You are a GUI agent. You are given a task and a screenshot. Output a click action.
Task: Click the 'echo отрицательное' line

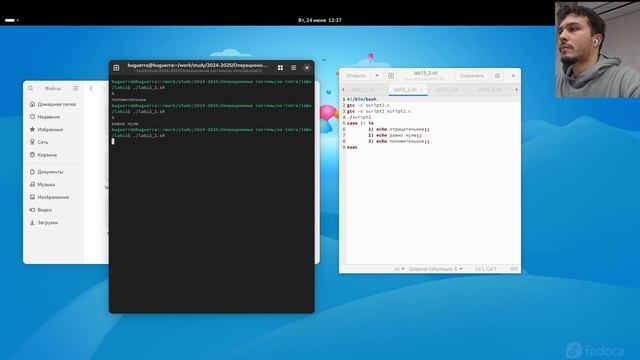(399, 129)
